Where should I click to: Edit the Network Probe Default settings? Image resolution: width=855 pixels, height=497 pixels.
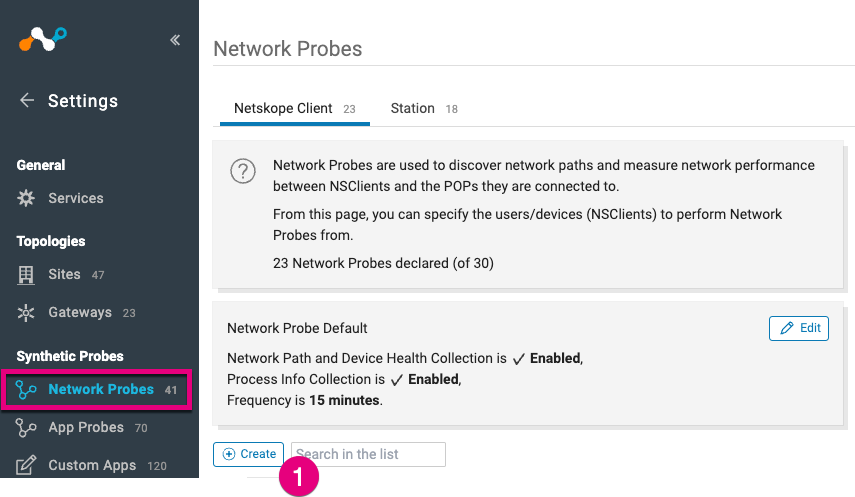(799, 328)
